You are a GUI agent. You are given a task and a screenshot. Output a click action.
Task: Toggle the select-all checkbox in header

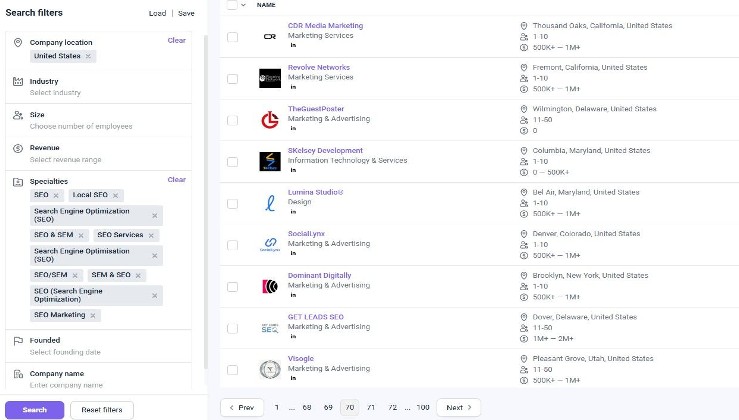[232, 5]
